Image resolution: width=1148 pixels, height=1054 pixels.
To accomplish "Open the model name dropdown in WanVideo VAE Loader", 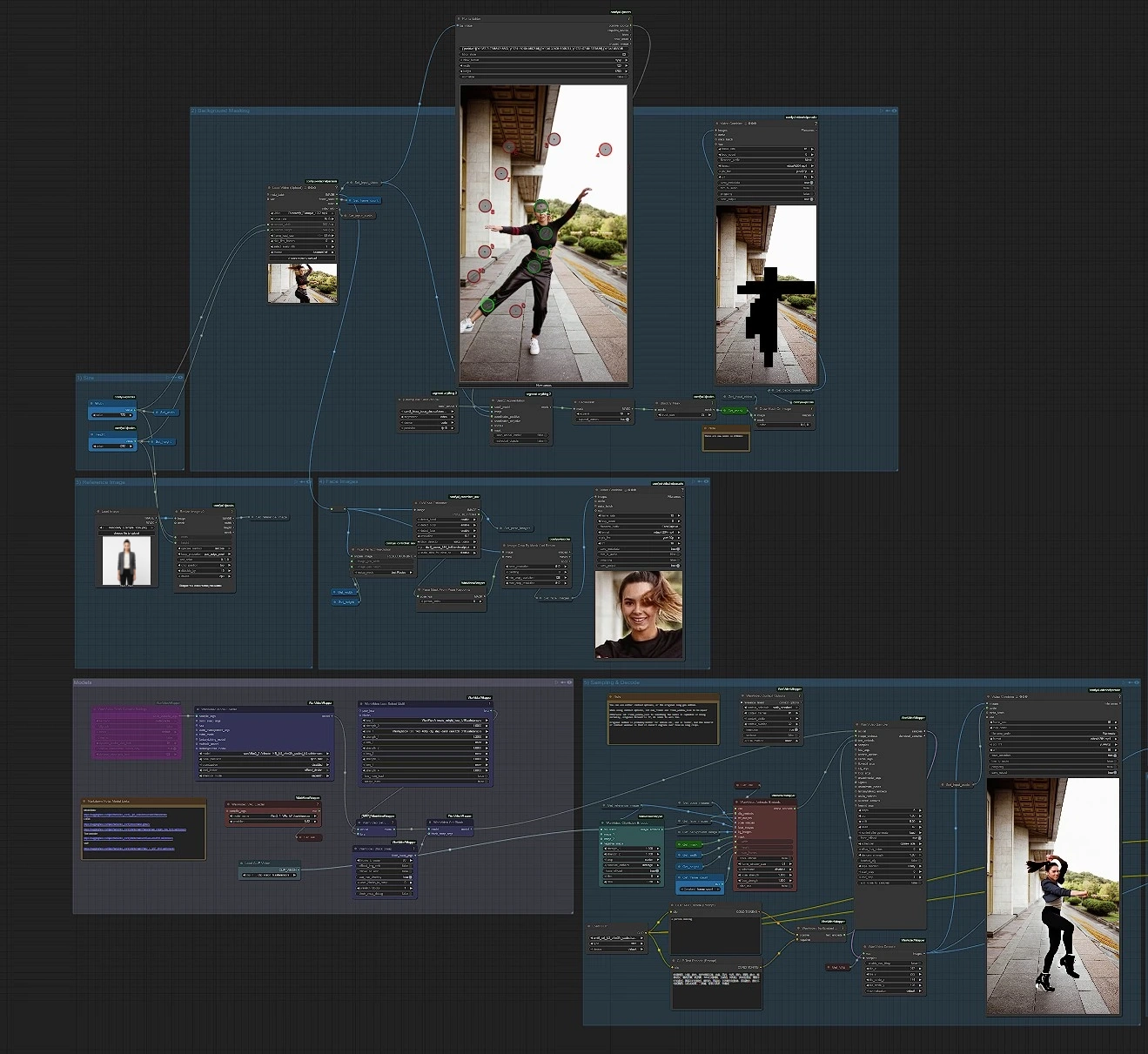I will tap(273, 816).
